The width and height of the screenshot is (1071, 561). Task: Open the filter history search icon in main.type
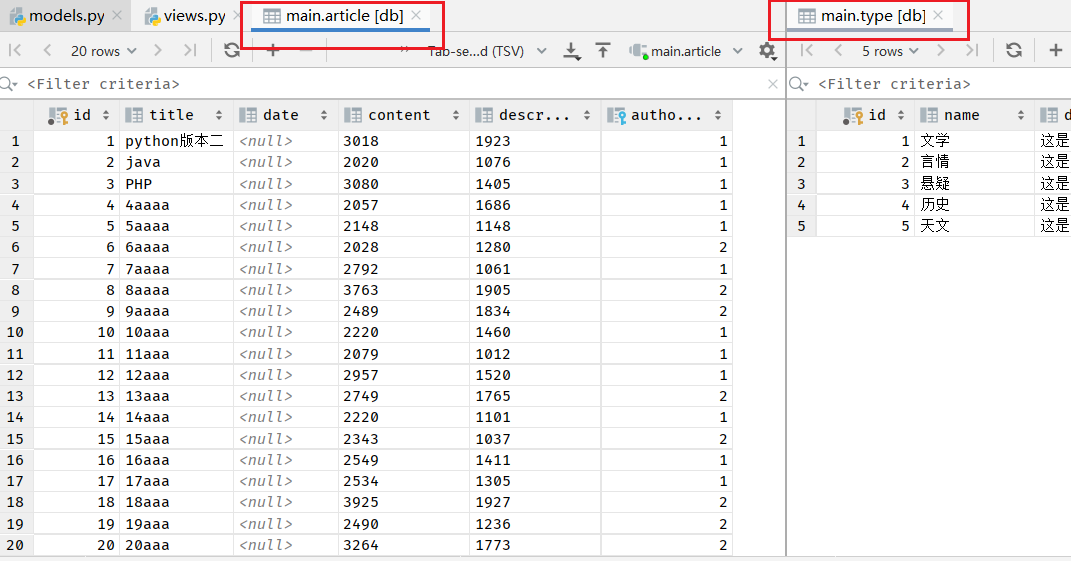799,84
